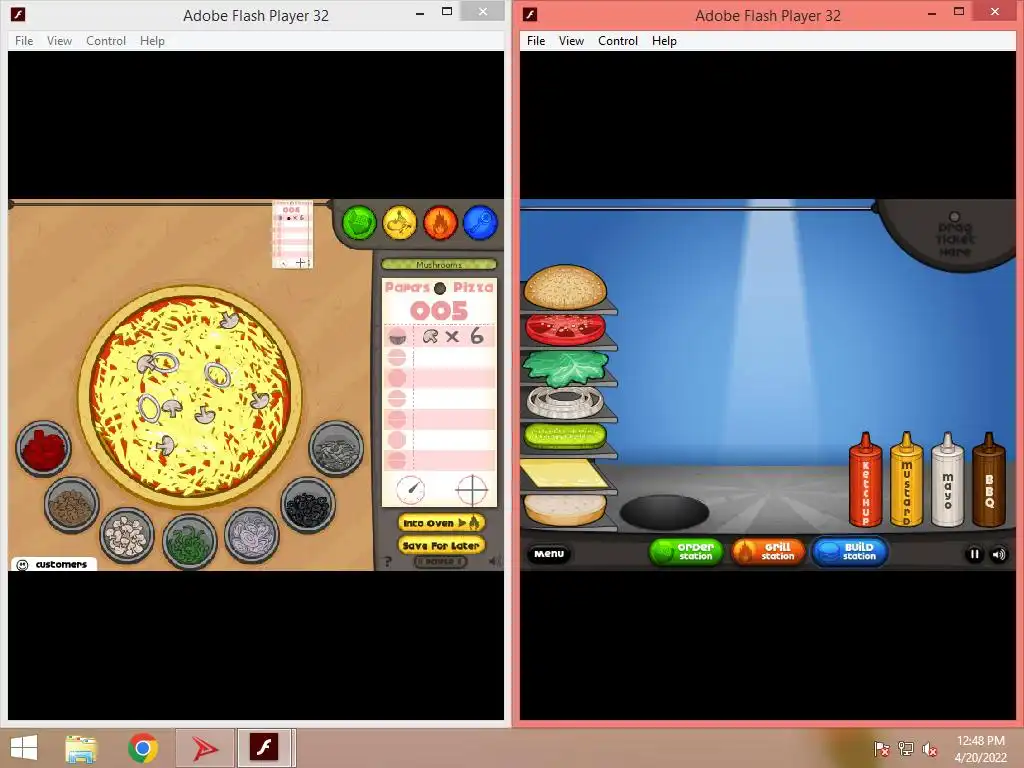The height and width of the screenshot is (768, 1024).
Task: Pick the onion rings ingredient
Action: [566, 401]
